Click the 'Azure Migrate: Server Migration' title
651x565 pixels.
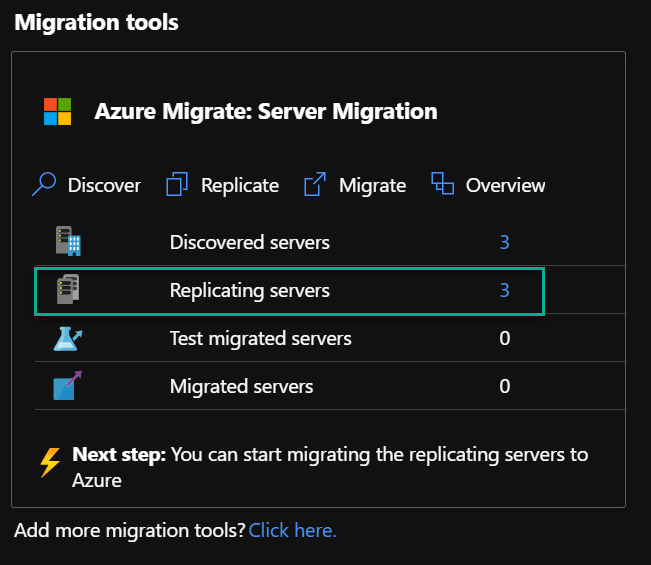[x=266, y=111]
